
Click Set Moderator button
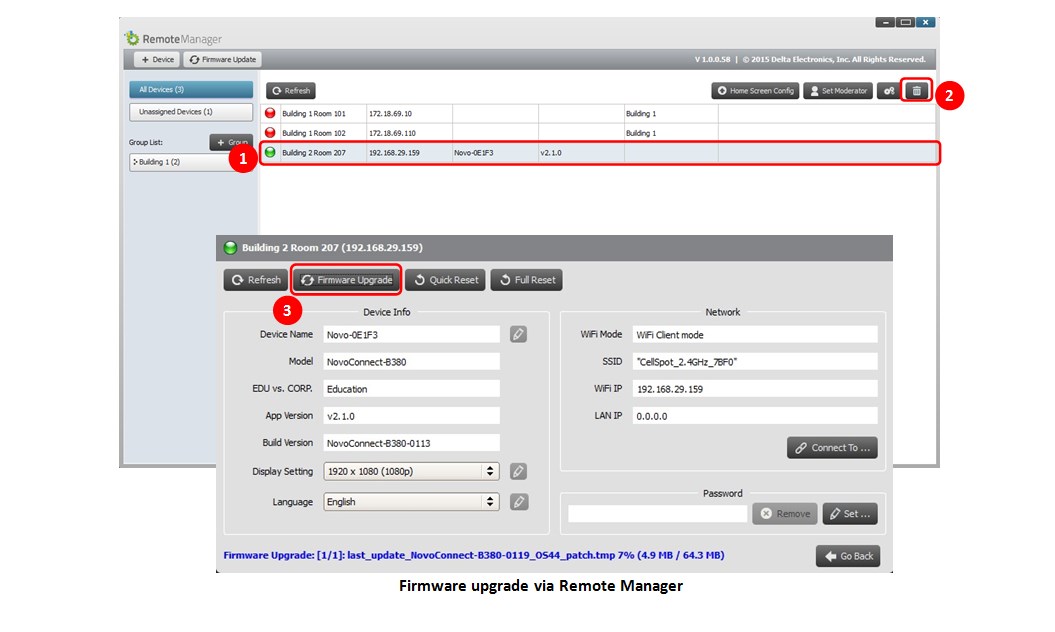point(838,90)
